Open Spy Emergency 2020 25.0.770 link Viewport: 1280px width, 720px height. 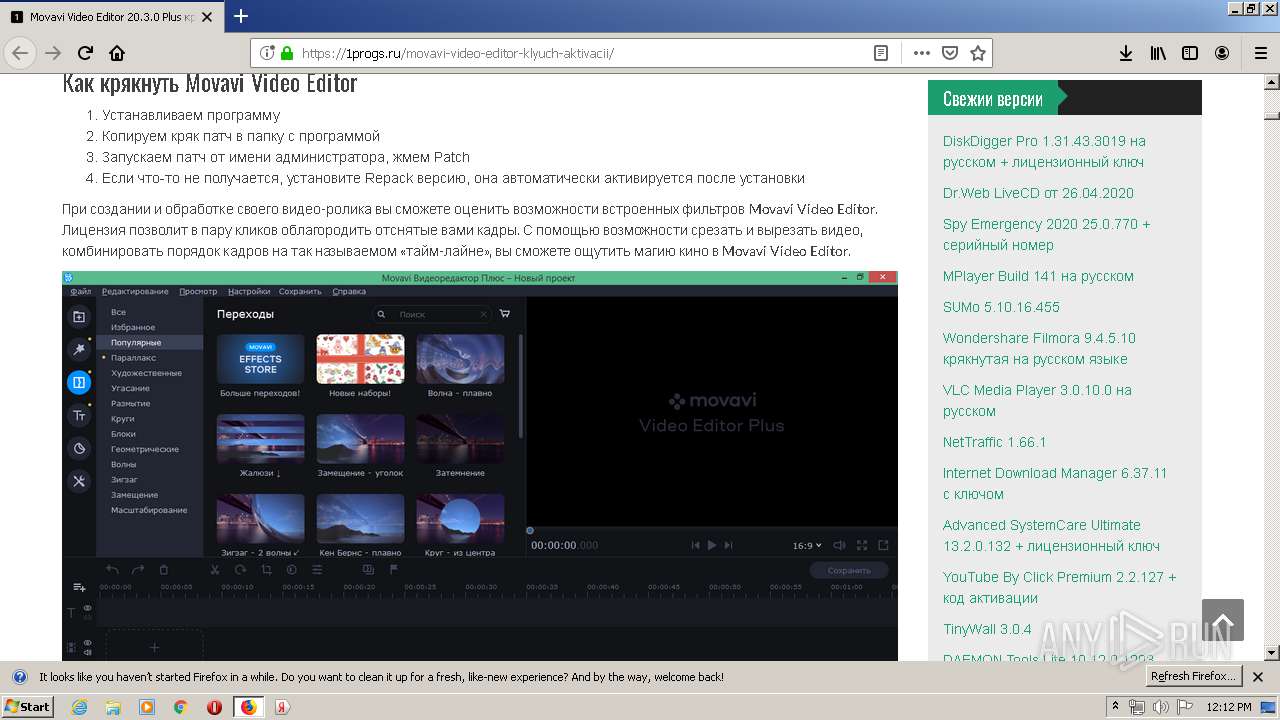click(x=1046, y=234)
